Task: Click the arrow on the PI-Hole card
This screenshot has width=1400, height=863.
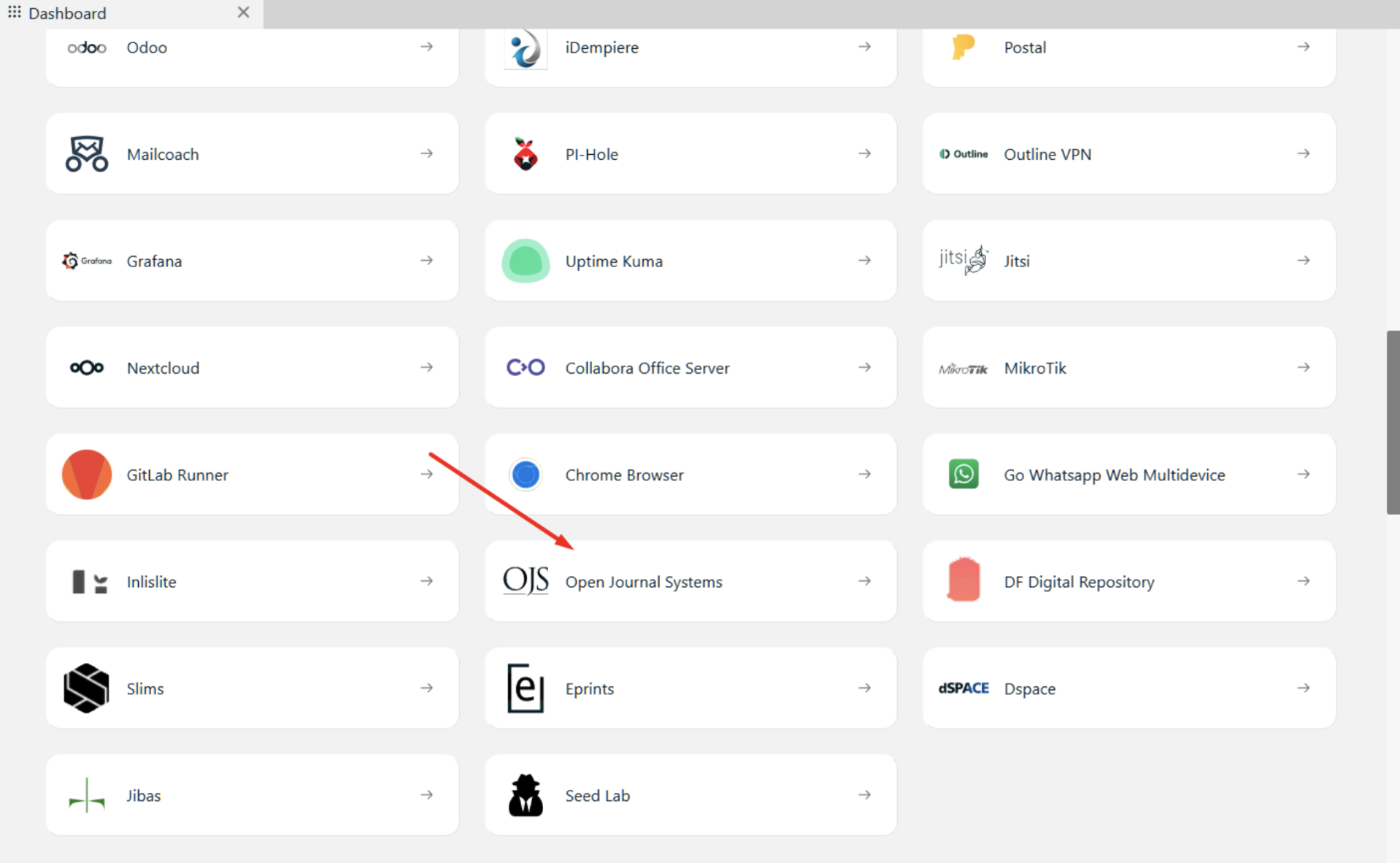Action: (x=865, y=153)
